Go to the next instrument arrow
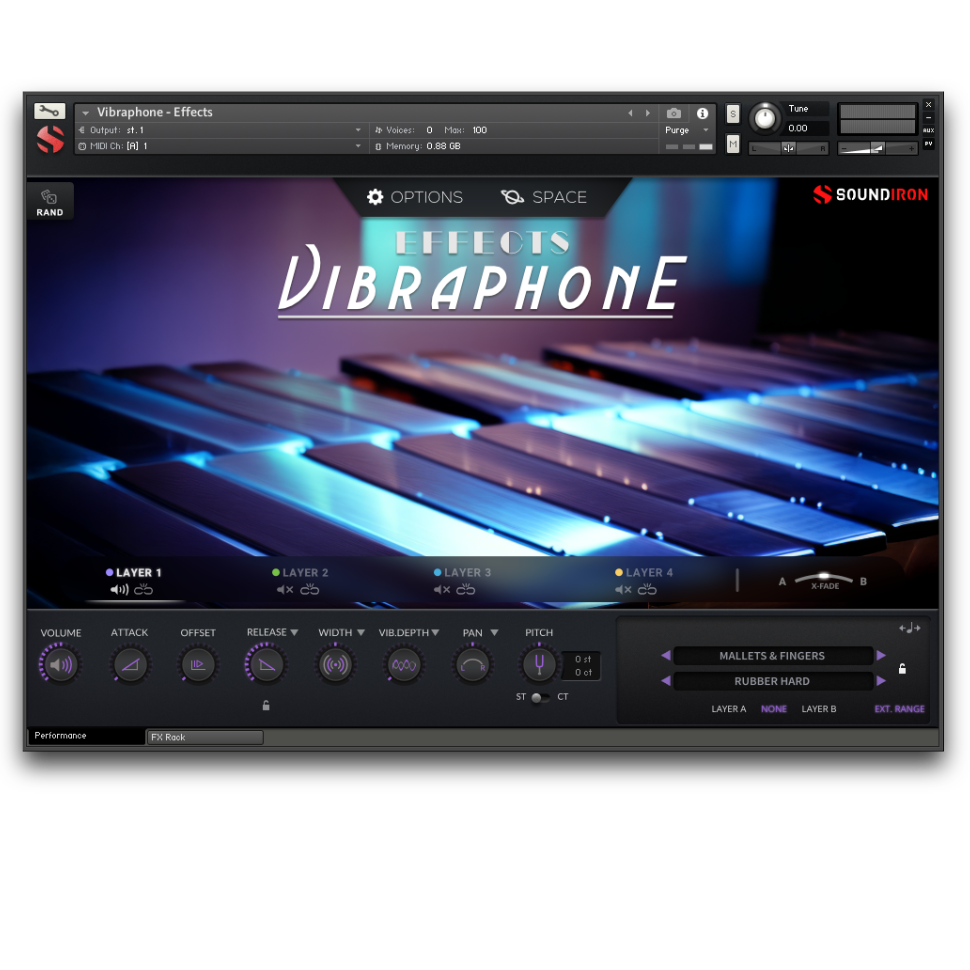970x970 pixels. (648, 113)
